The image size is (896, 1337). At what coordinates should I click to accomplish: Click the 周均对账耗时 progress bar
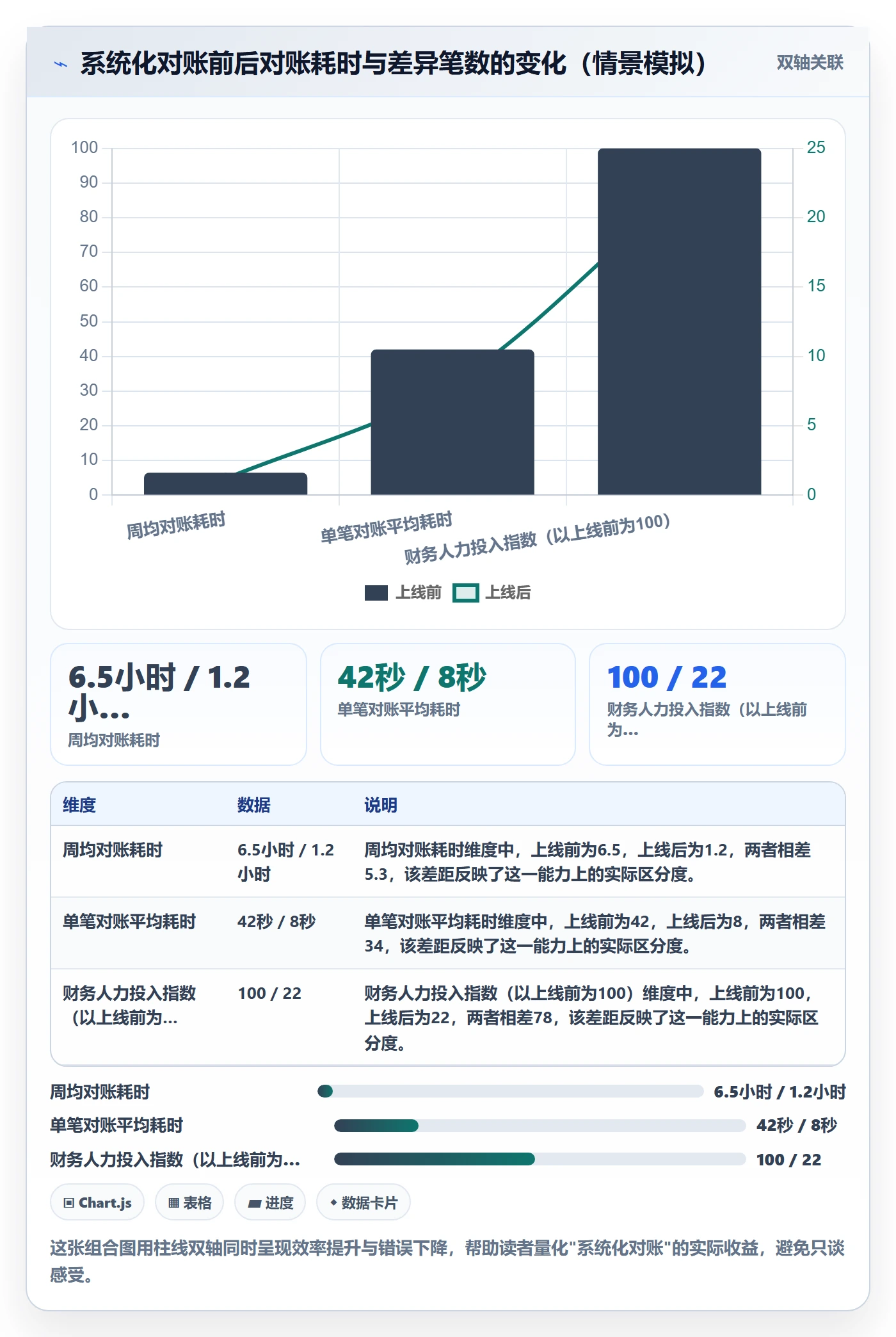510,1091
